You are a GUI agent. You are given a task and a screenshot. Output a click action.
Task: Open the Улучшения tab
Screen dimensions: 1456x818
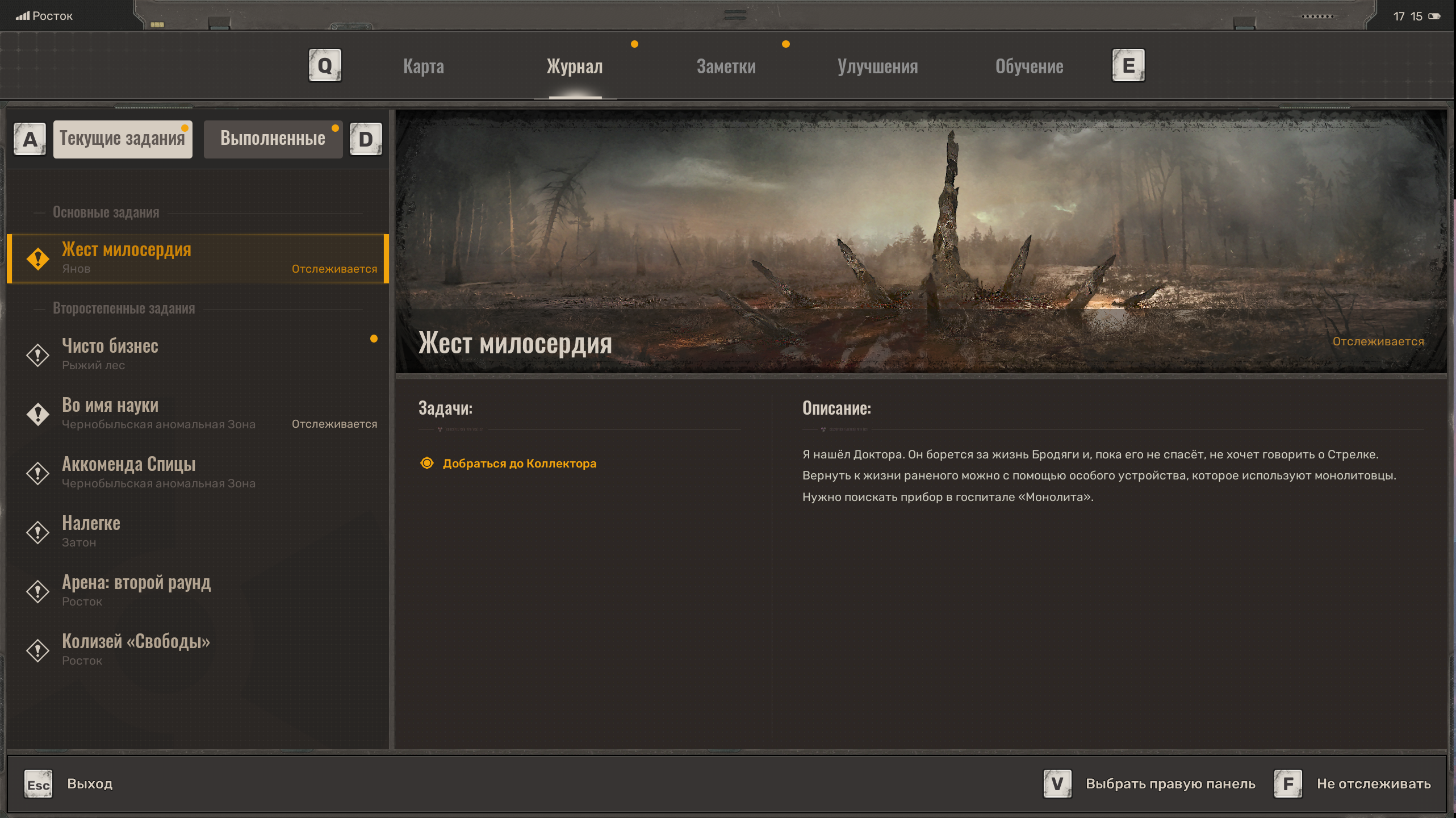pyautogui.click(x=878, y=66)
